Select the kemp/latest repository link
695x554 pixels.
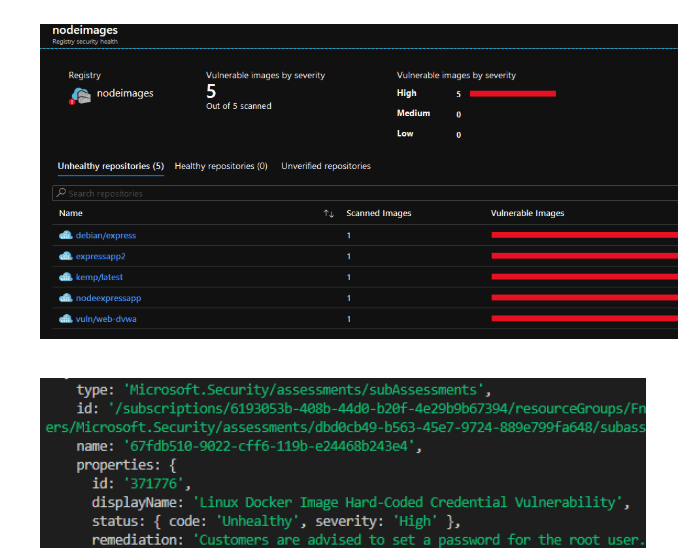click(x=99, y=277)
